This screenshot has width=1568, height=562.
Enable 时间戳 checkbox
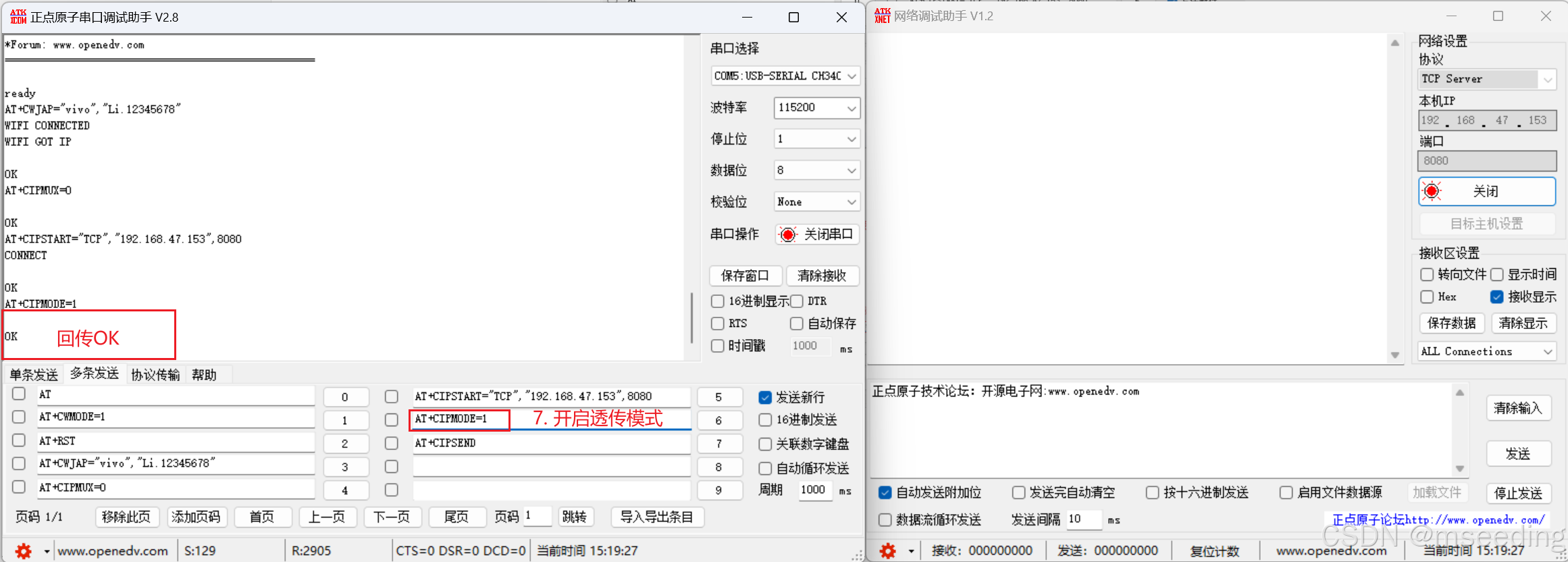(x=718, y=346)
